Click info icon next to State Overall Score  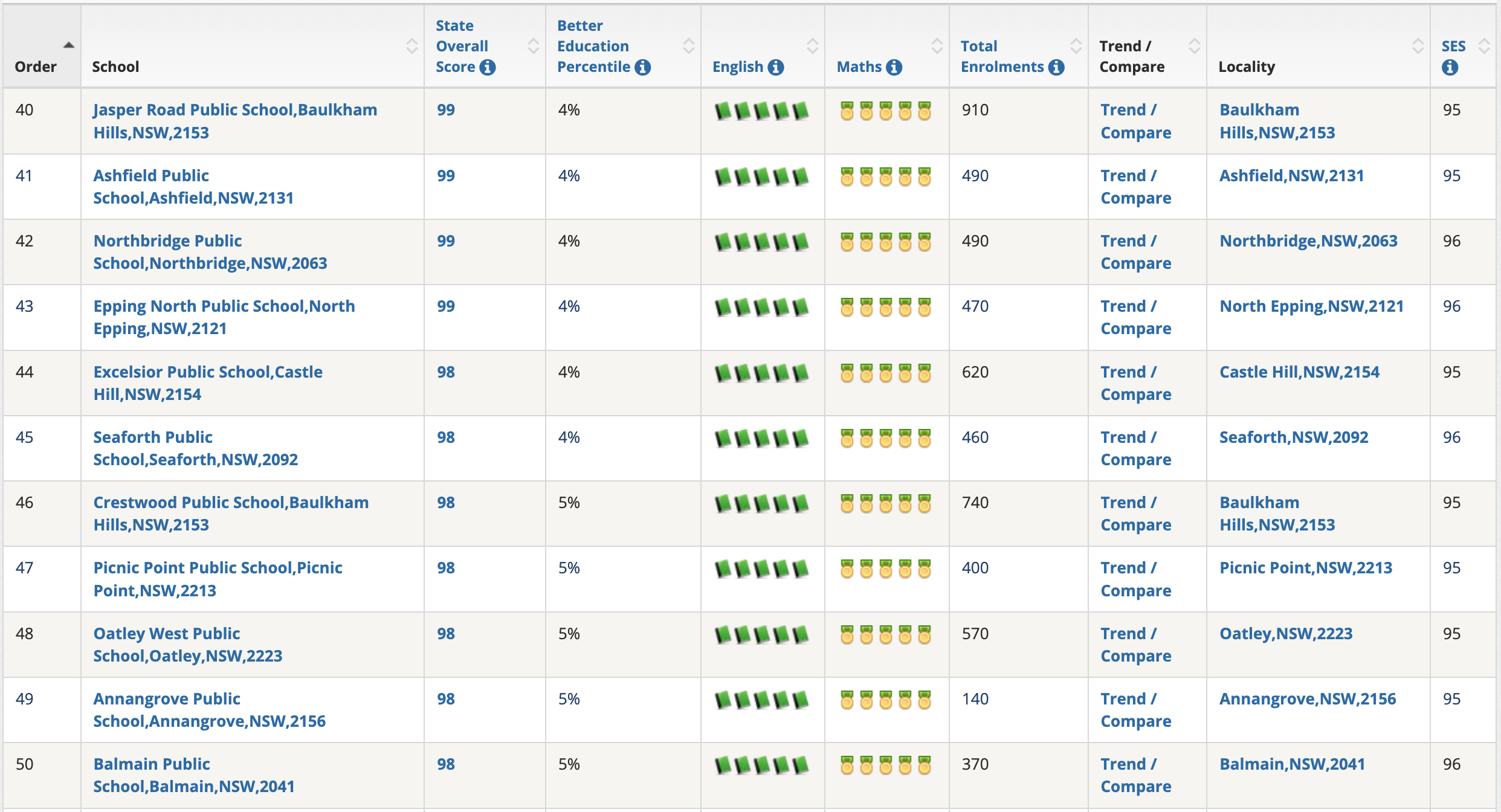[487, 67]
